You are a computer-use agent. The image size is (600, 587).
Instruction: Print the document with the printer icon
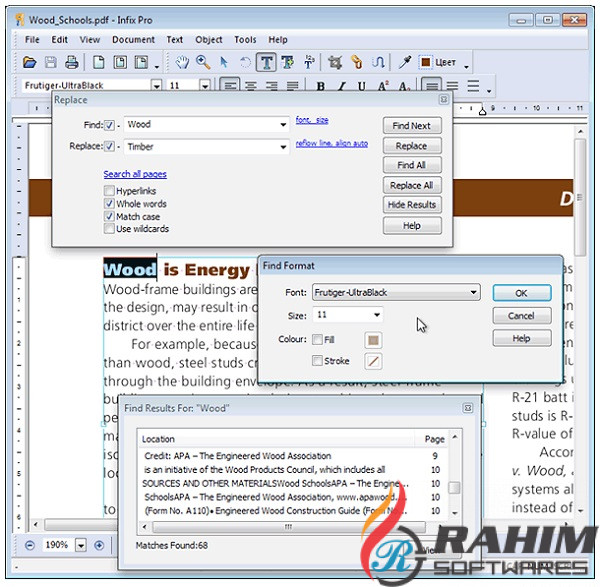(72, 62)
